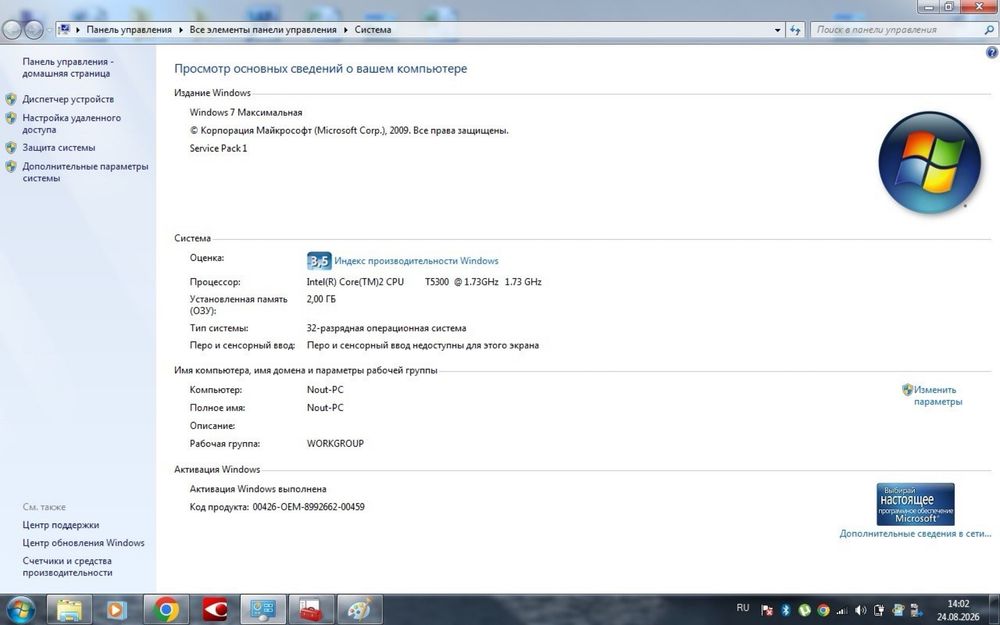Open Настройка удаленного доступа
The width and height of the screenshot is (1000, 625).
[71, 124]
